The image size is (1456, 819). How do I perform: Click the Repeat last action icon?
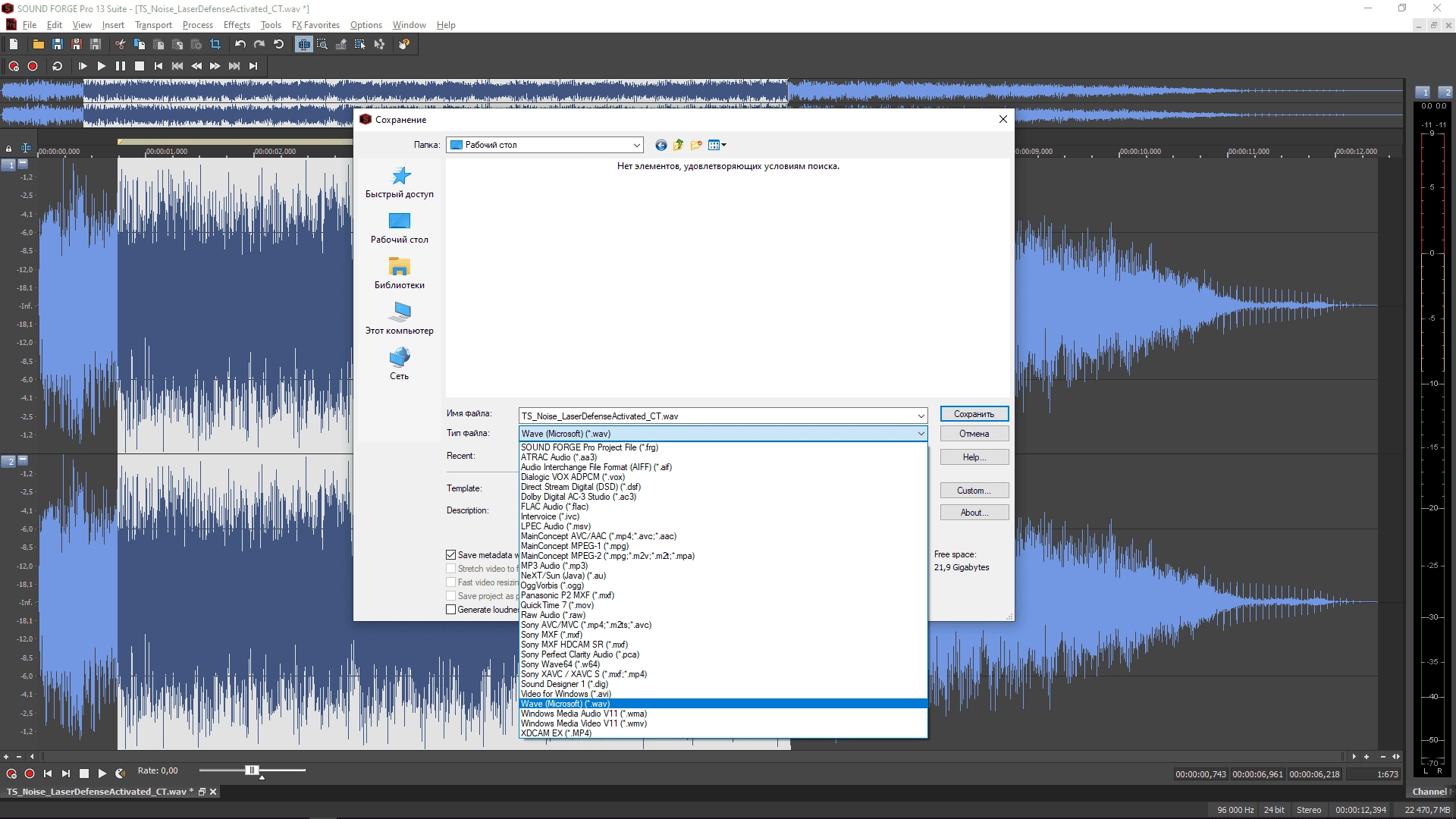coord(278,45)
